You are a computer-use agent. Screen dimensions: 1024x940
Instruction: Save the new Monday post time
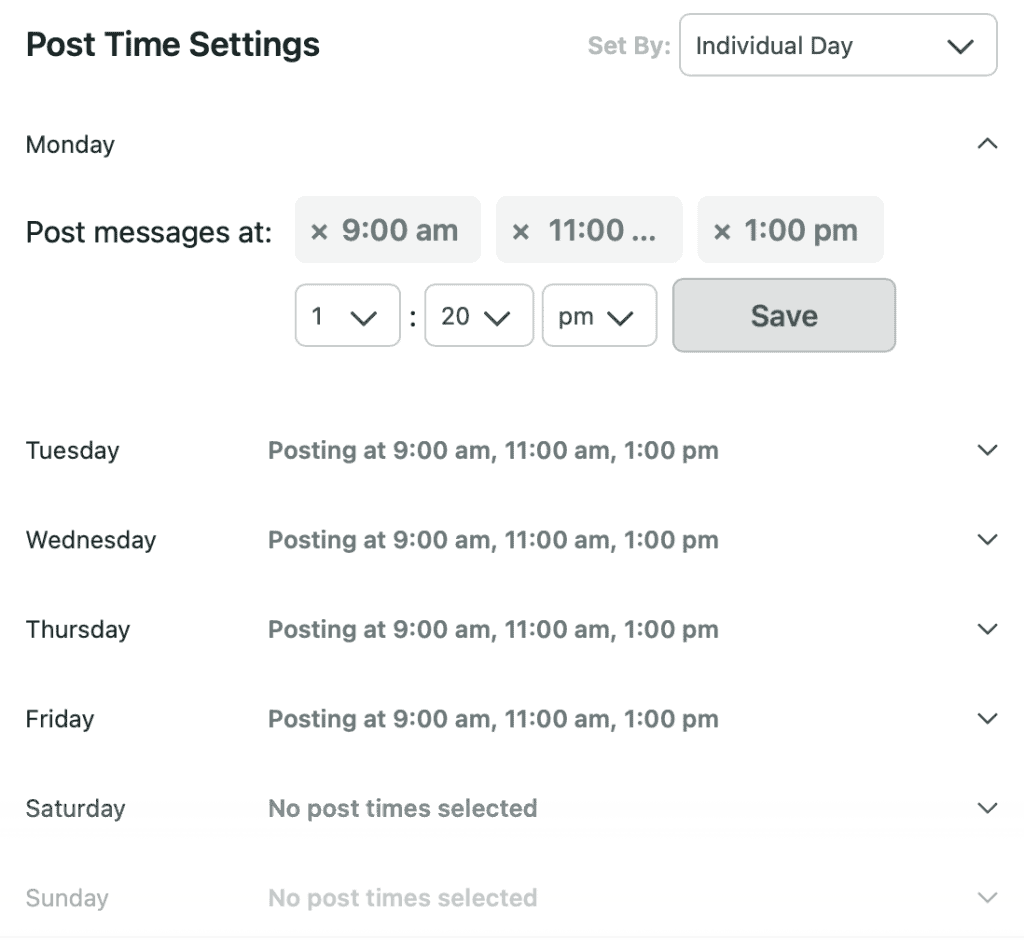(783, 315)
